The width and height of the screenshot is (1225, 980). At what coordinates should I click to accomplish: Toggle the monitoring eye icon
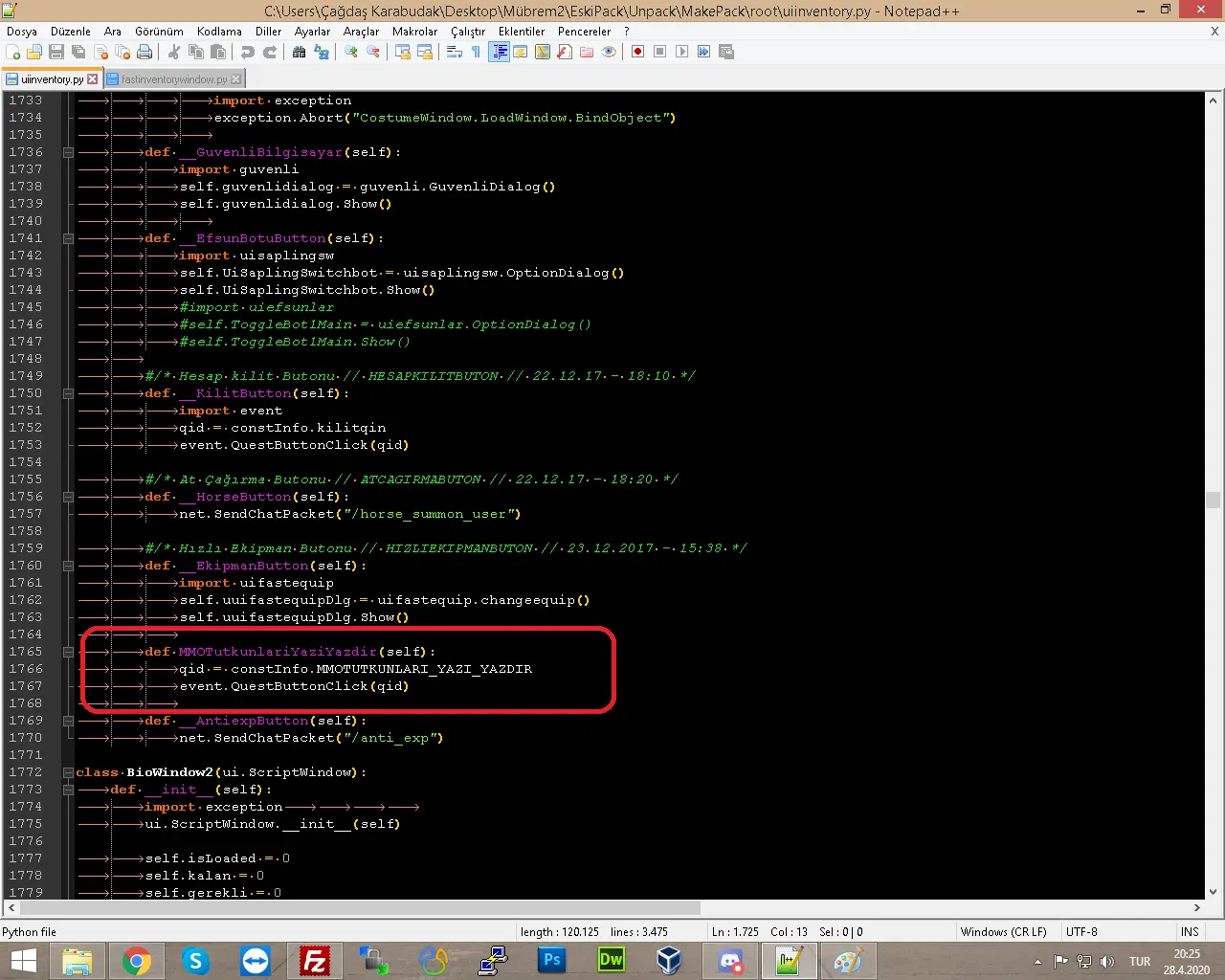click(609, 52)
